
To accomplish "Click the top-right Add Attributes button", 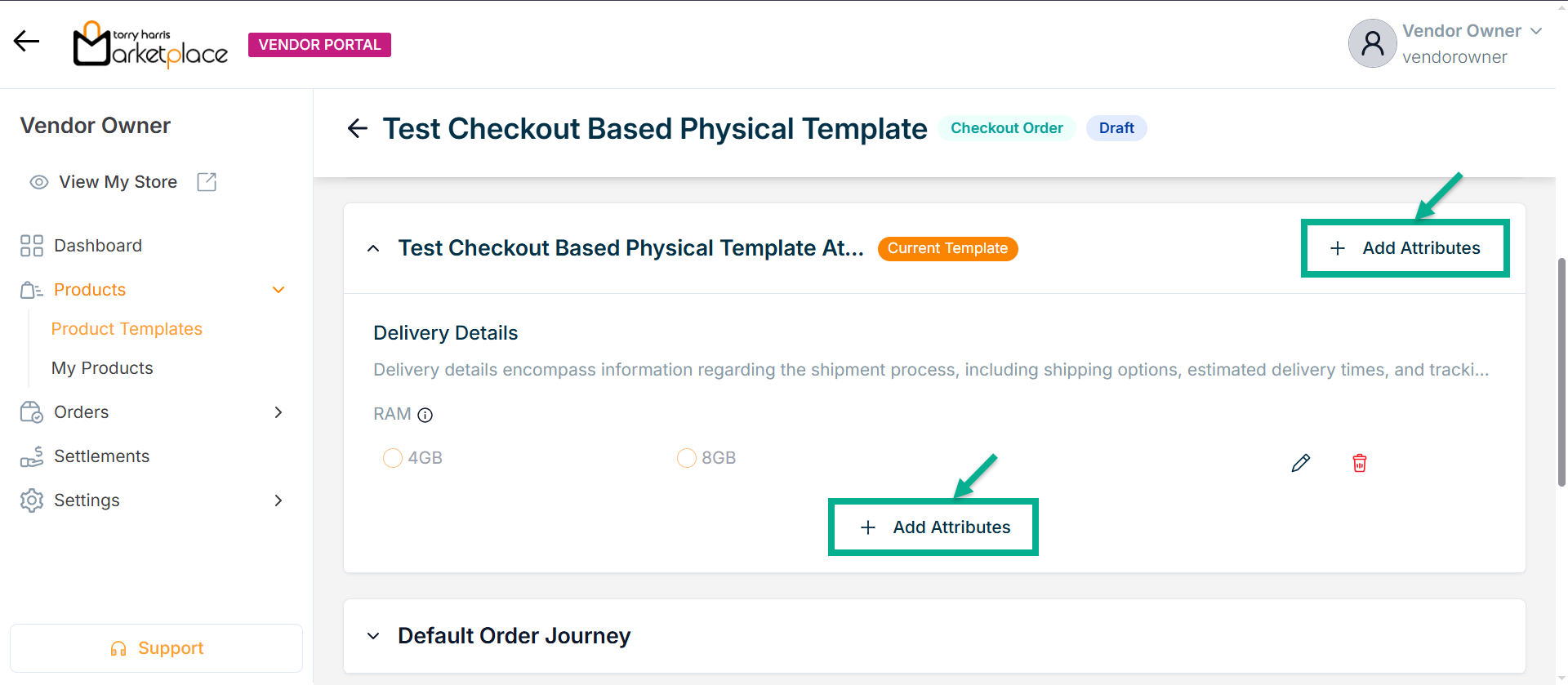I will 1405,248.
